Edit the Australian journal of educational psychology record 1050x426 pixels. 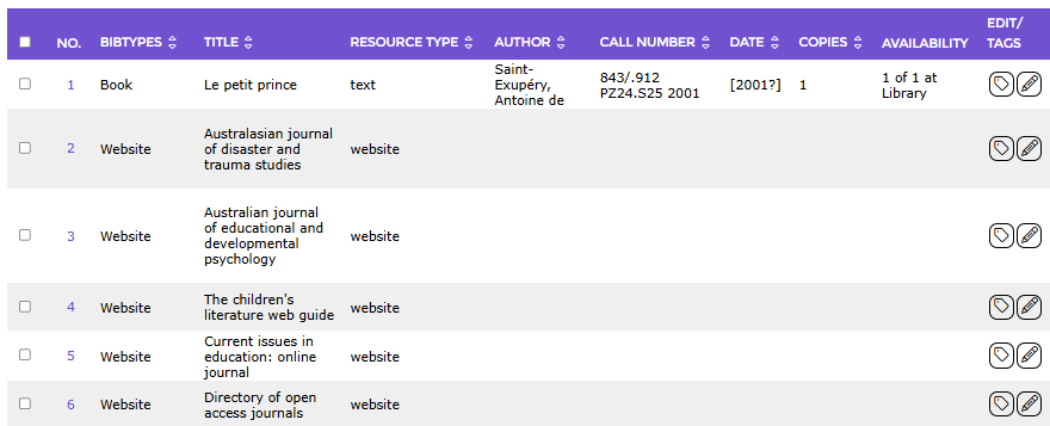point(1029,236)
